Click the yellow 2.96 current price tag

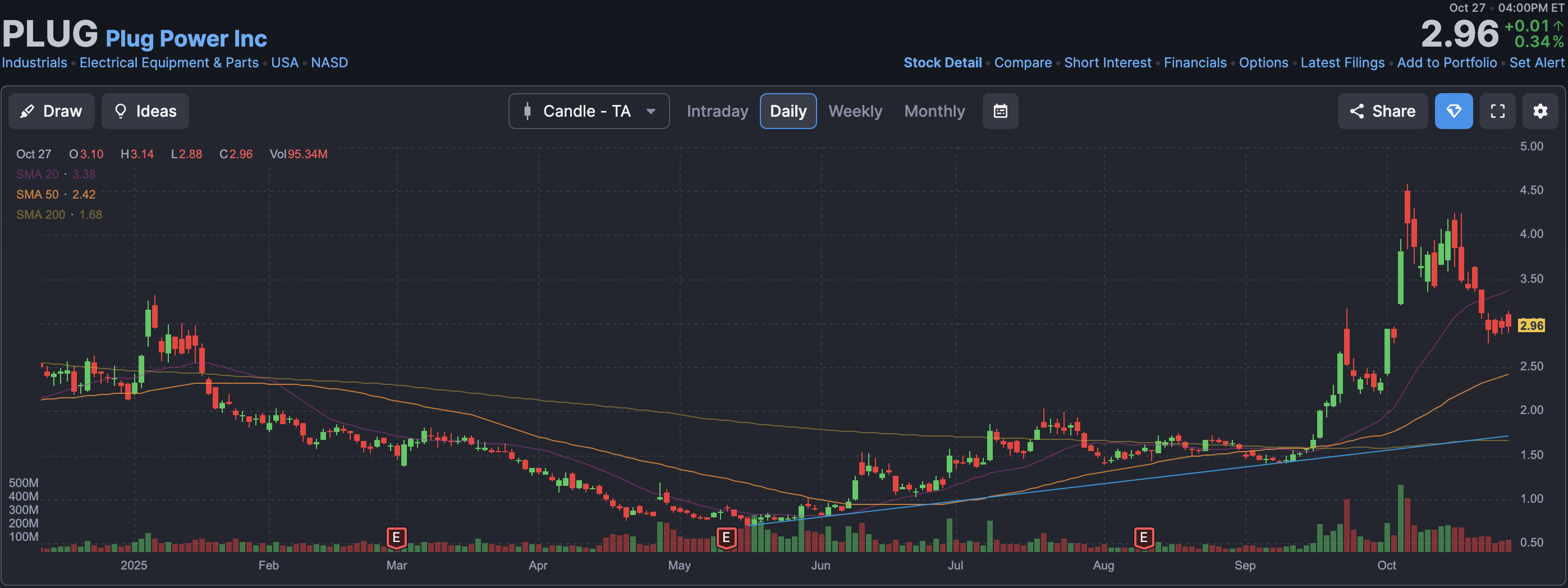point(1532,325)
